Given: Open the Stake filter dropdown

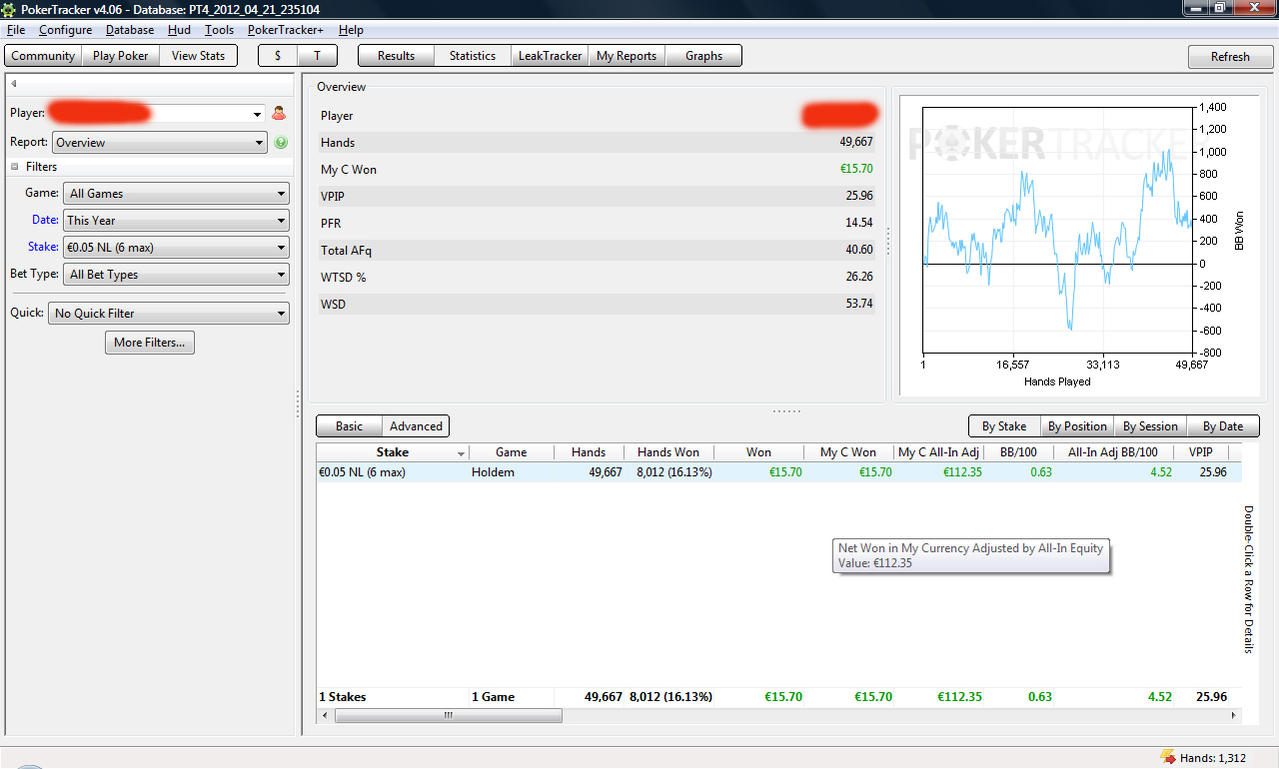Looking at the screenshot, I should tap(176, 248).
